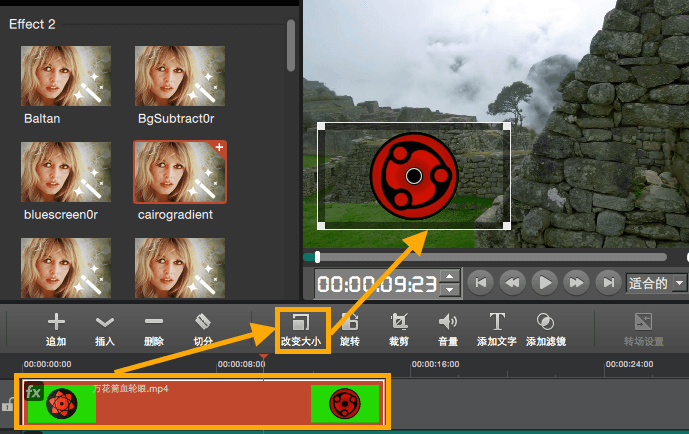
Task: Click the 00:00:16:00 ruler mark
Action: (435, 364)
